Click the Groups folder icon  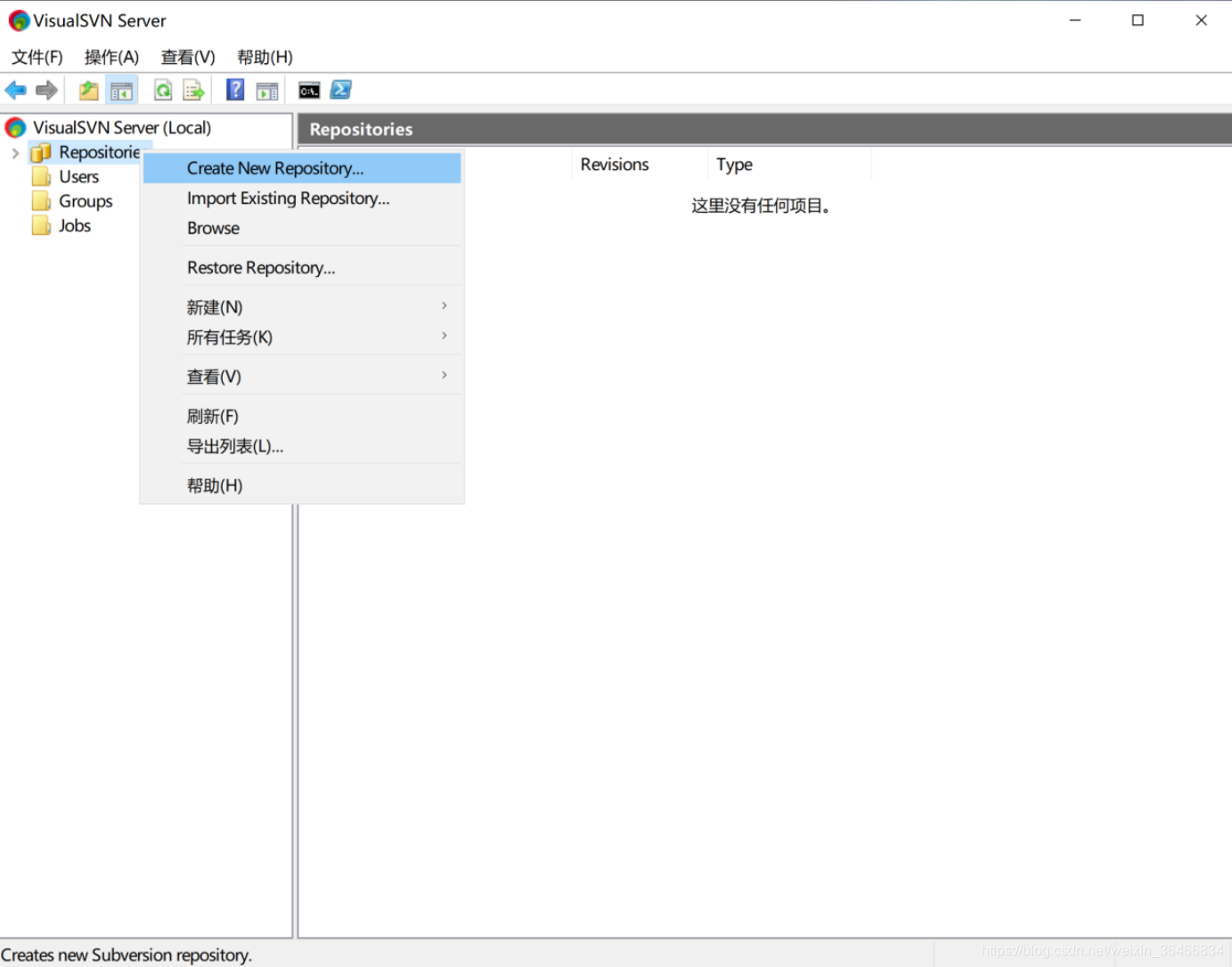[41, 201]
